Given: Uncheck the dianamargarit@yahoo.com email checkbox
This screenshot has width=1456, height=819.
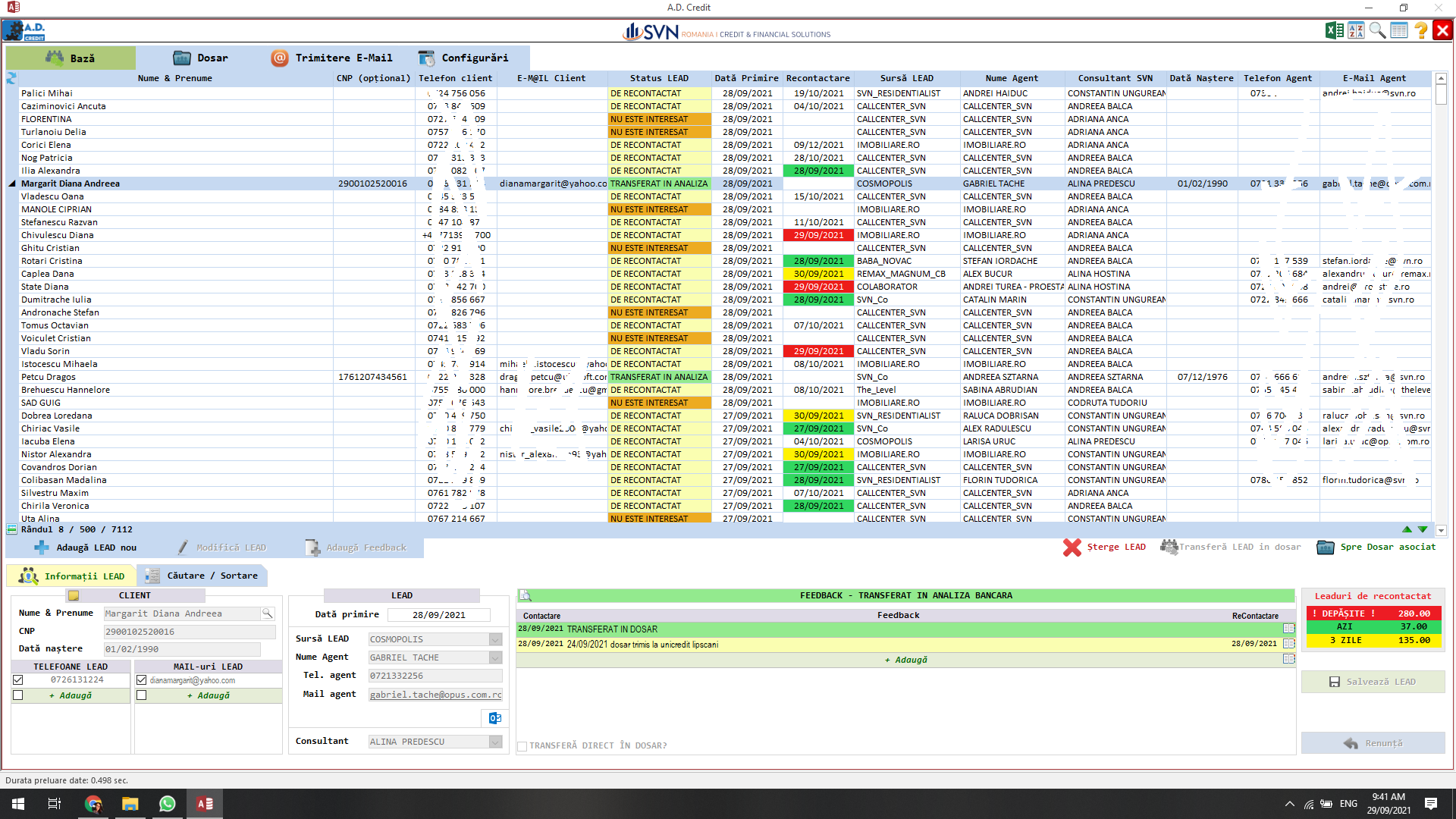Looking at the screenshot, I should click(x=141, y=680).
